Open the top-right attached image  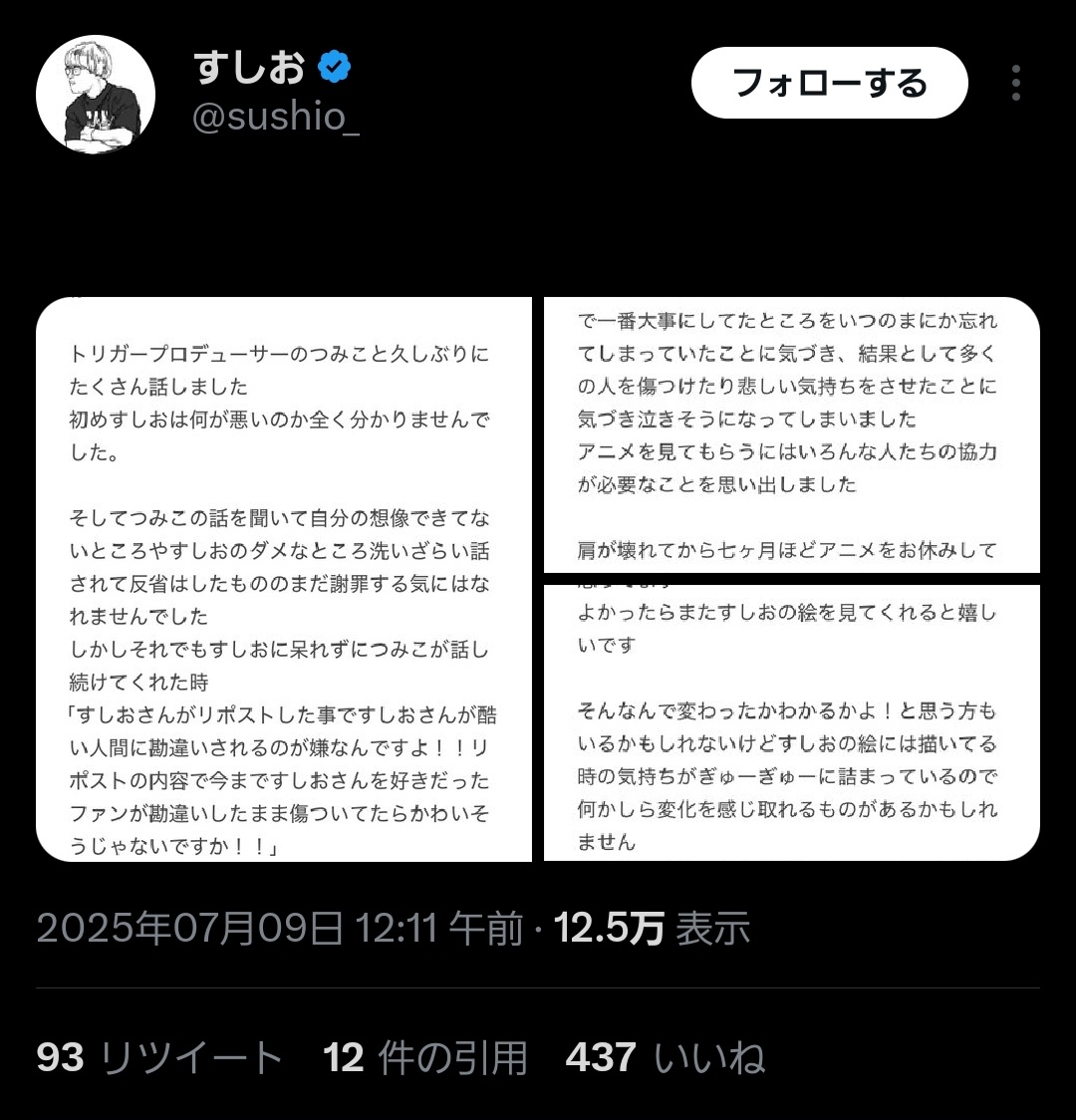point(792,435)
